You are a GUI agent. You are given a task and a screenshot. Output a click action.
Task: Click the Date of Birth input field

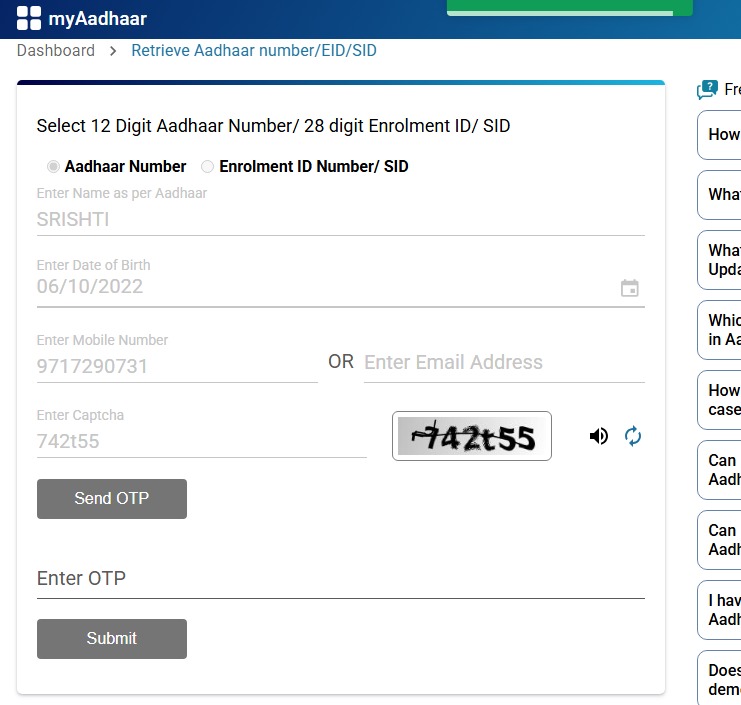pos(320,287)
